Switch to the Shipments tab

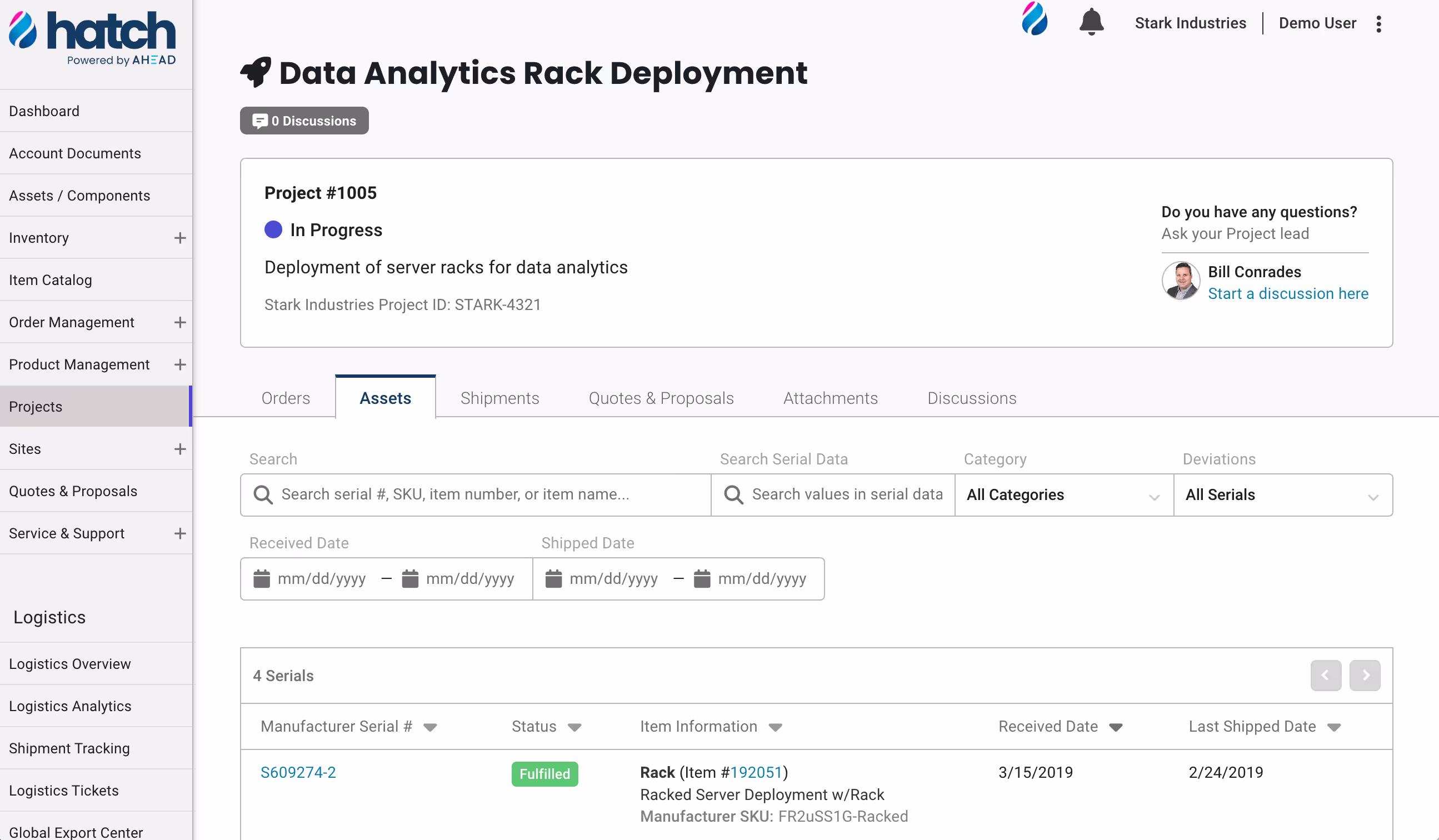tap(499, 398)
